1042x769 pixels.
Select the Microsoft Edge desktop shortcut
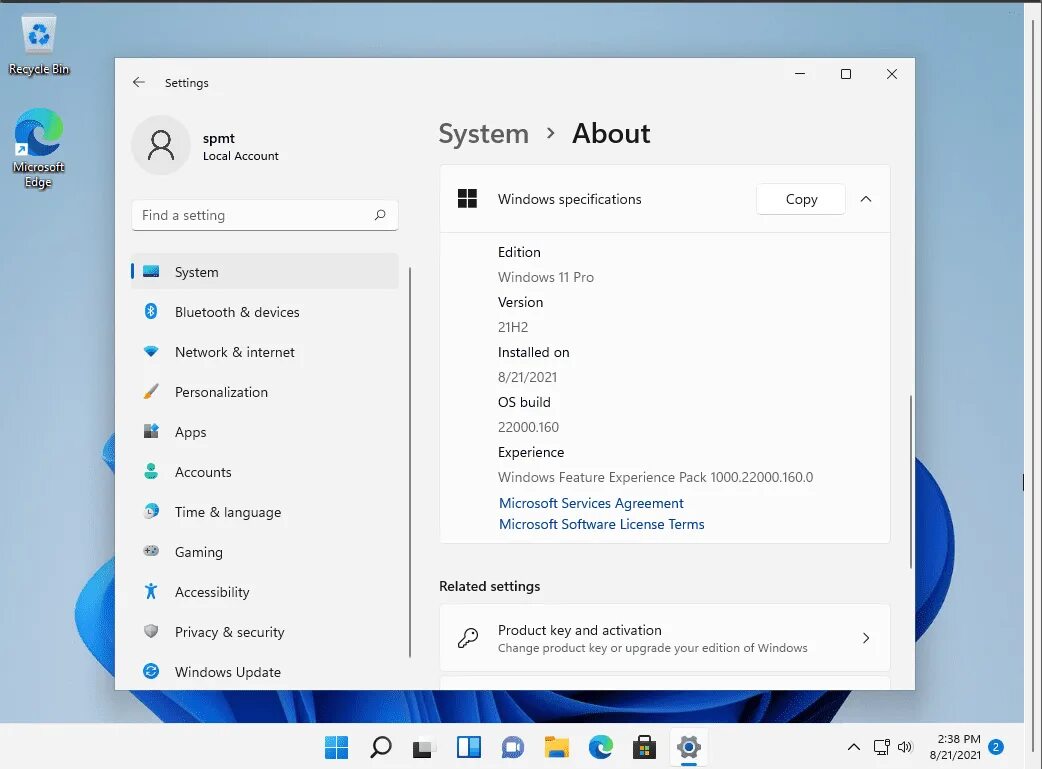click(x=39, y=149)
